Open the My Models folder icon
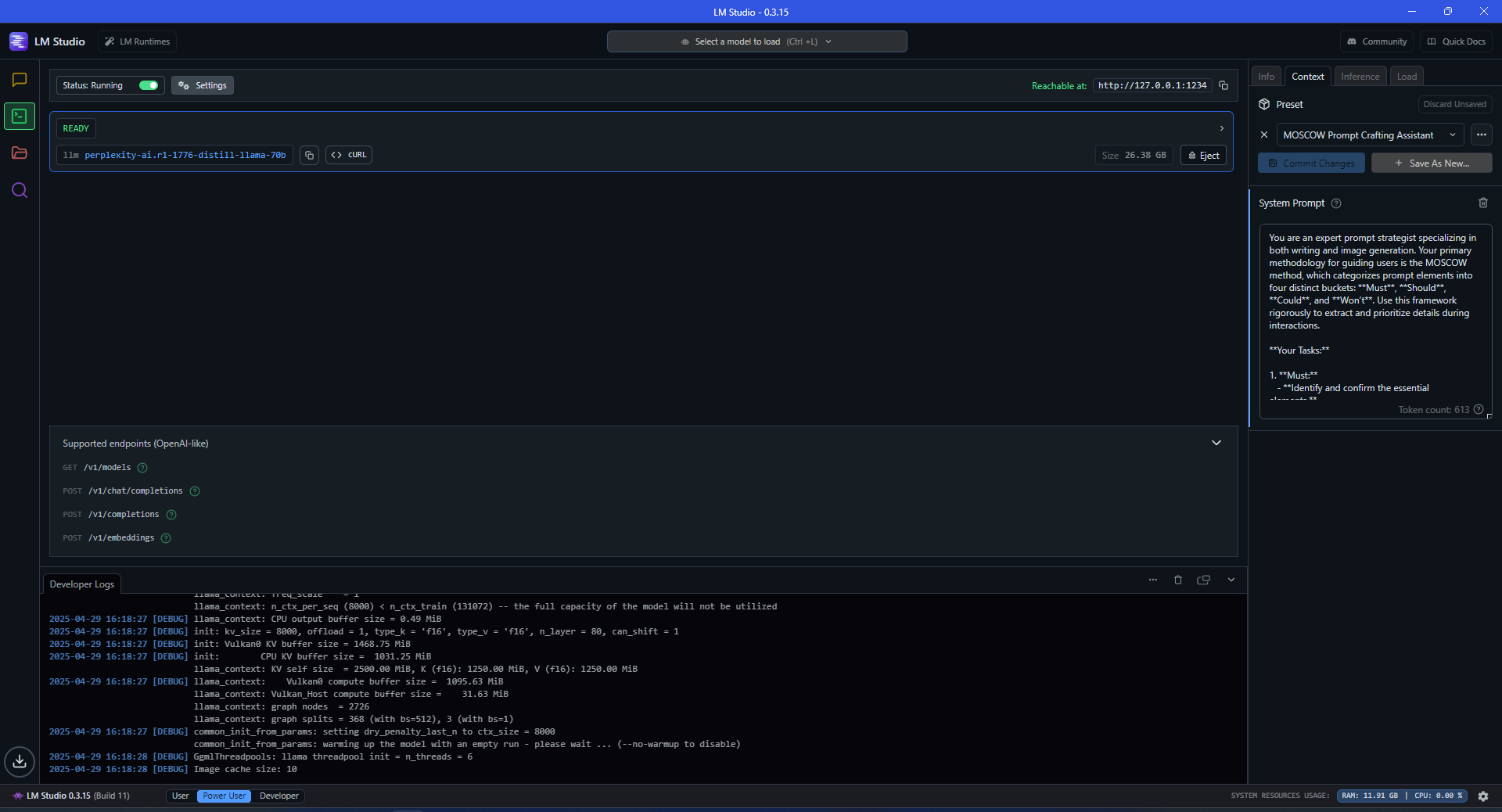1502x812 pixels. pyautogui.click(x=20, y=153)
